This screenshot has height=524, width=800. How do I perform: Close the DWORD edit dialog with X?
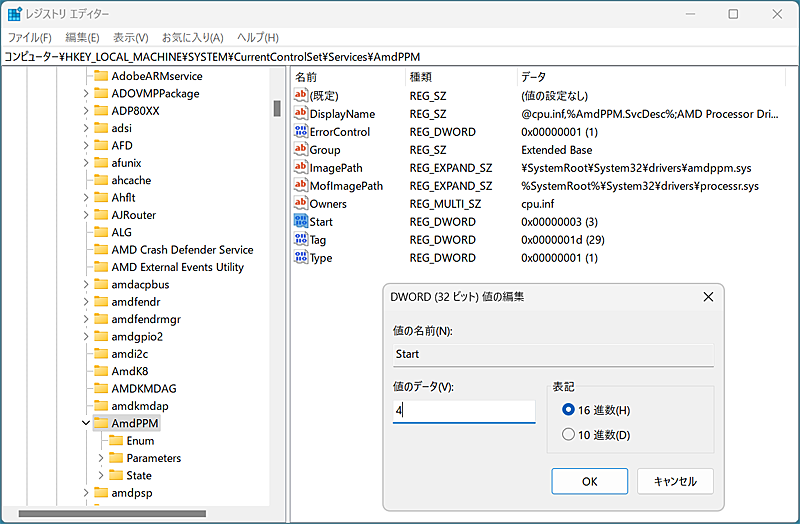tap(708, 296)
